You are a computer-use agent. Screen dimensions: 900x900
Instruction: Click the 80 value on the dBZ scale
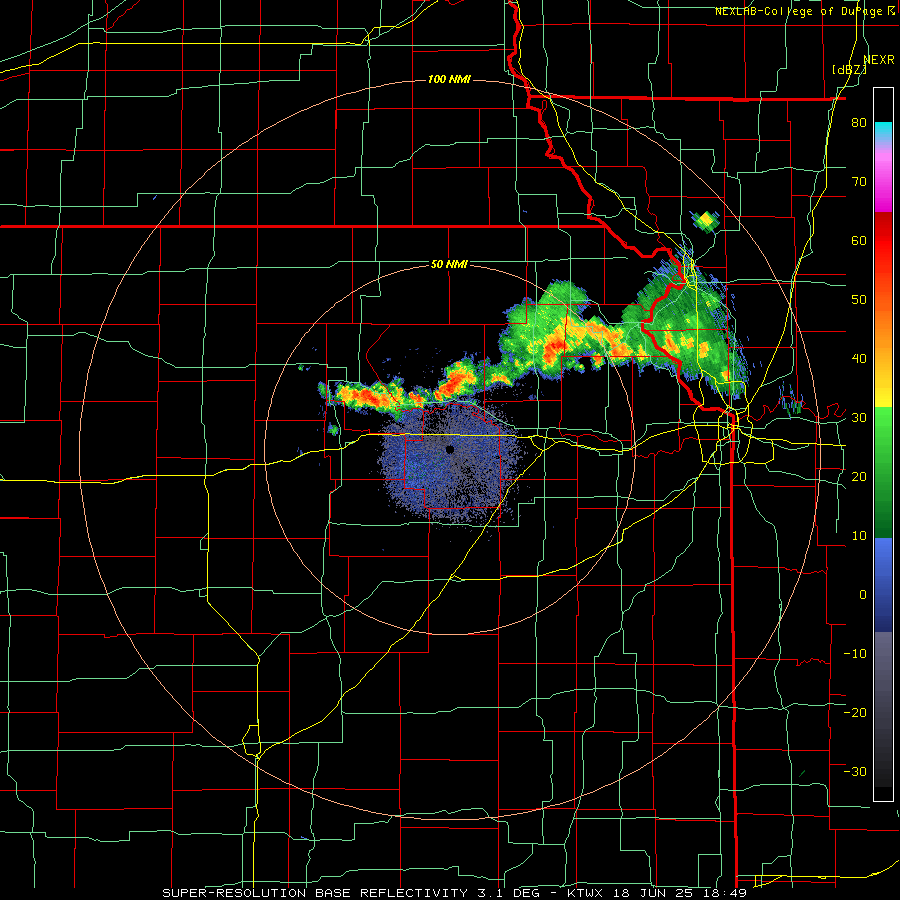click(x=859, y=123)
